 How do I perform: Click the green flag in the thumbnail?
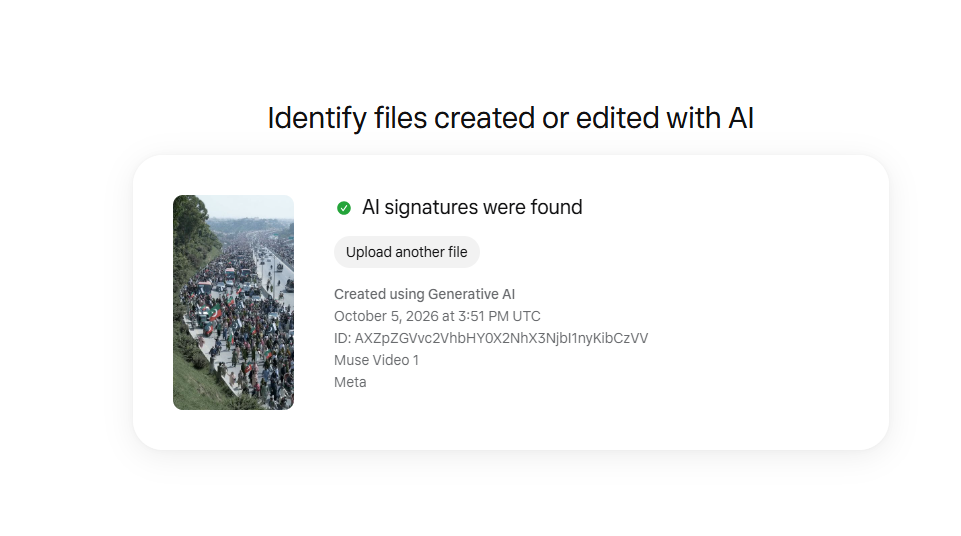(x=213, y=314)
